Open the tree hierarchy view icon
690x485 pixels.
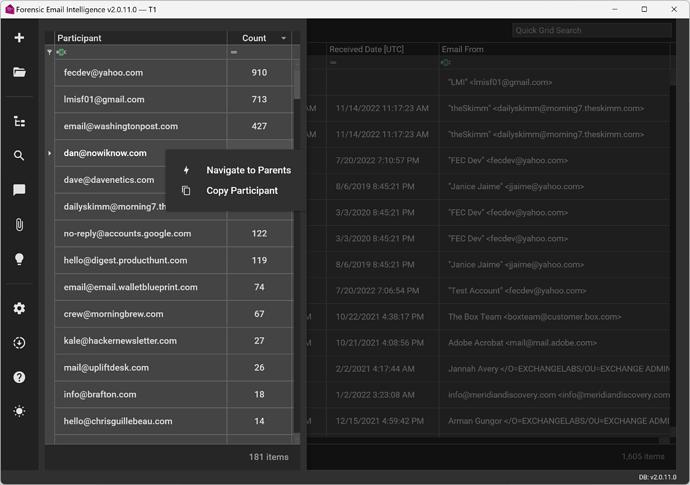point(19,121)
